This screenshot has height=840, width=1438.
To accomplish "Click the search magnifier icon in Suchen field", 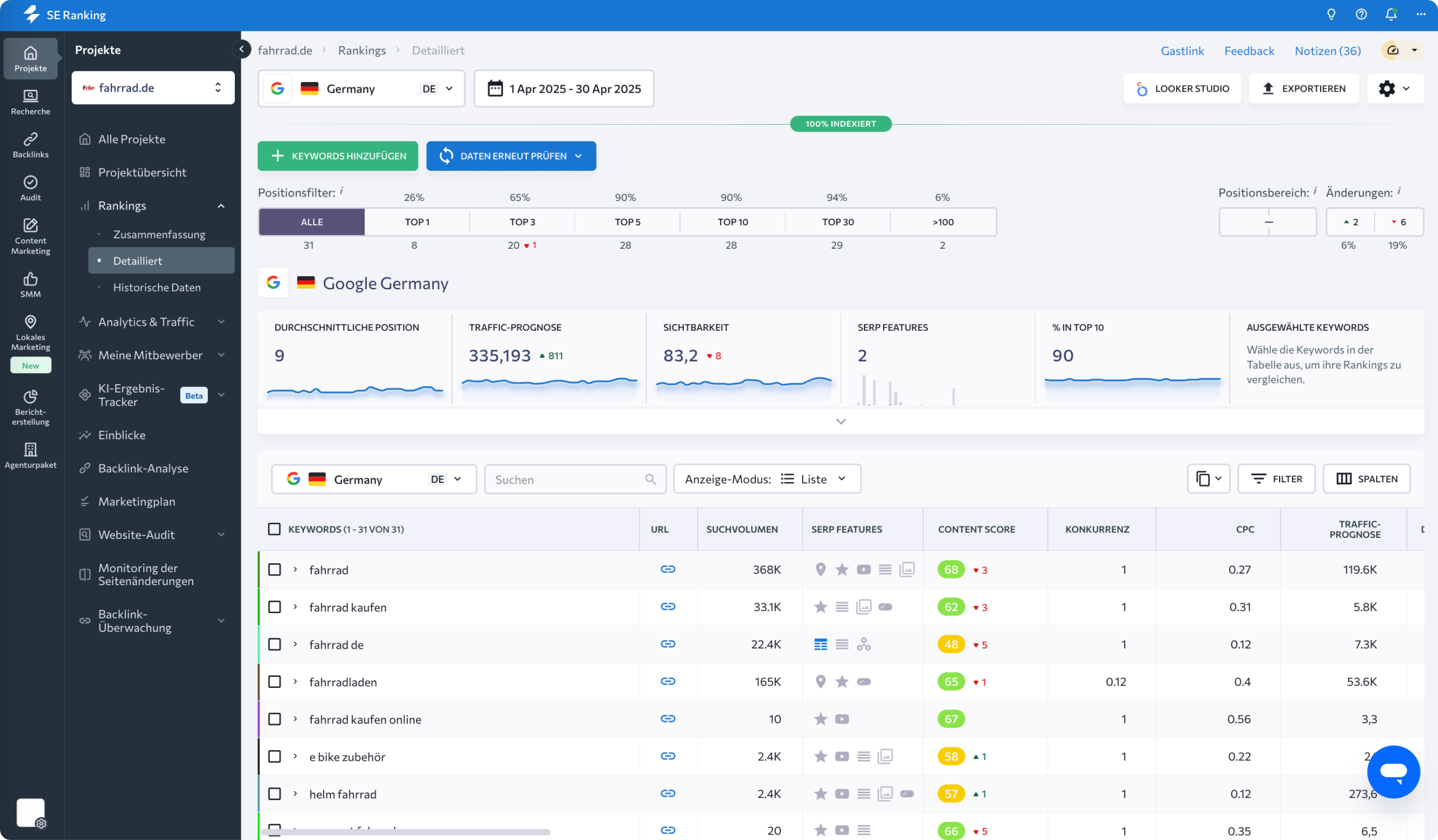I will click(x=650, y=479).
